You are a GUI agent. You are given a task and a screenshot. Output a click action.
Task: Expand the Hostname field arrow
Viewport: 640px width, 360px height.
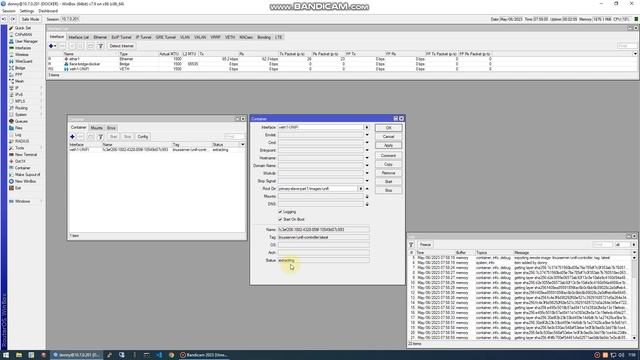[x=367, y=158]
